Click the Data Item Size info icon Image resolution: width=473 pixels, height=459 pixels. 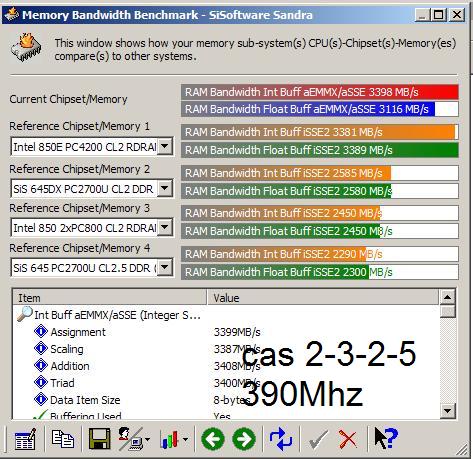pyautogui.click(x=41, y=400)
